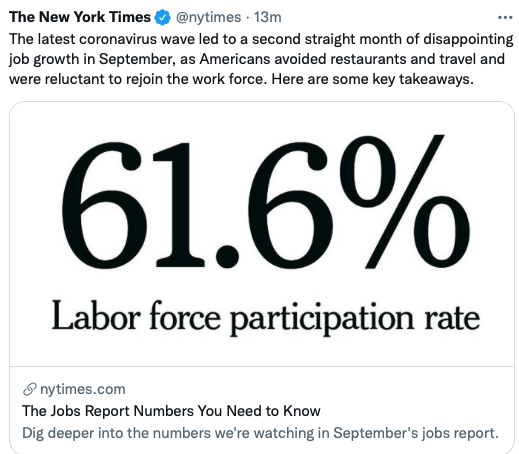Click 'were reluctant to rejoin the work force'
Screen dimensions: 519x454
[138, 79]
